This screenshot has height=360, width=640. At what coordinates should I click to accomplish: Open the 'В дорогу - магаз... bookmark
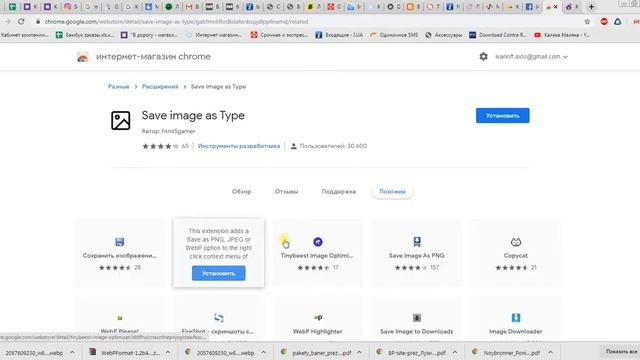[x=149, y=35]
